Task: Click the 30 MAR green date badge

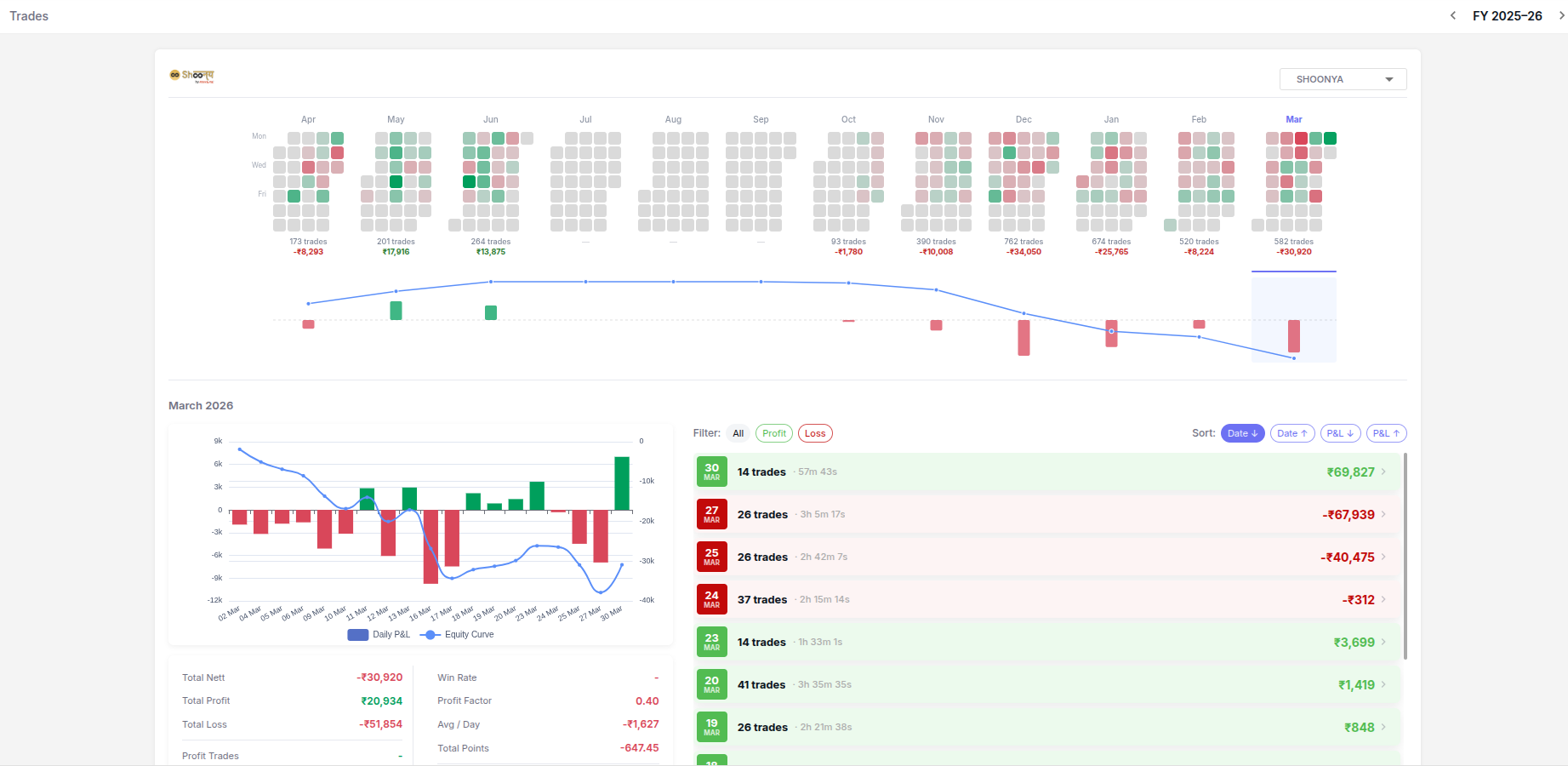Action: (x=712, y=472)
